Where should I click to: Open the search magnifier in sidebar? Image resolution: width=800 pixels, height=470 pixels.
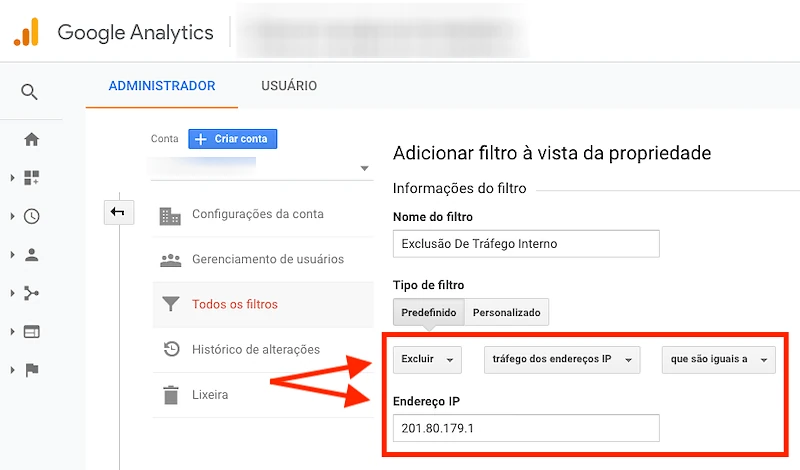click(x=29, y=92)
